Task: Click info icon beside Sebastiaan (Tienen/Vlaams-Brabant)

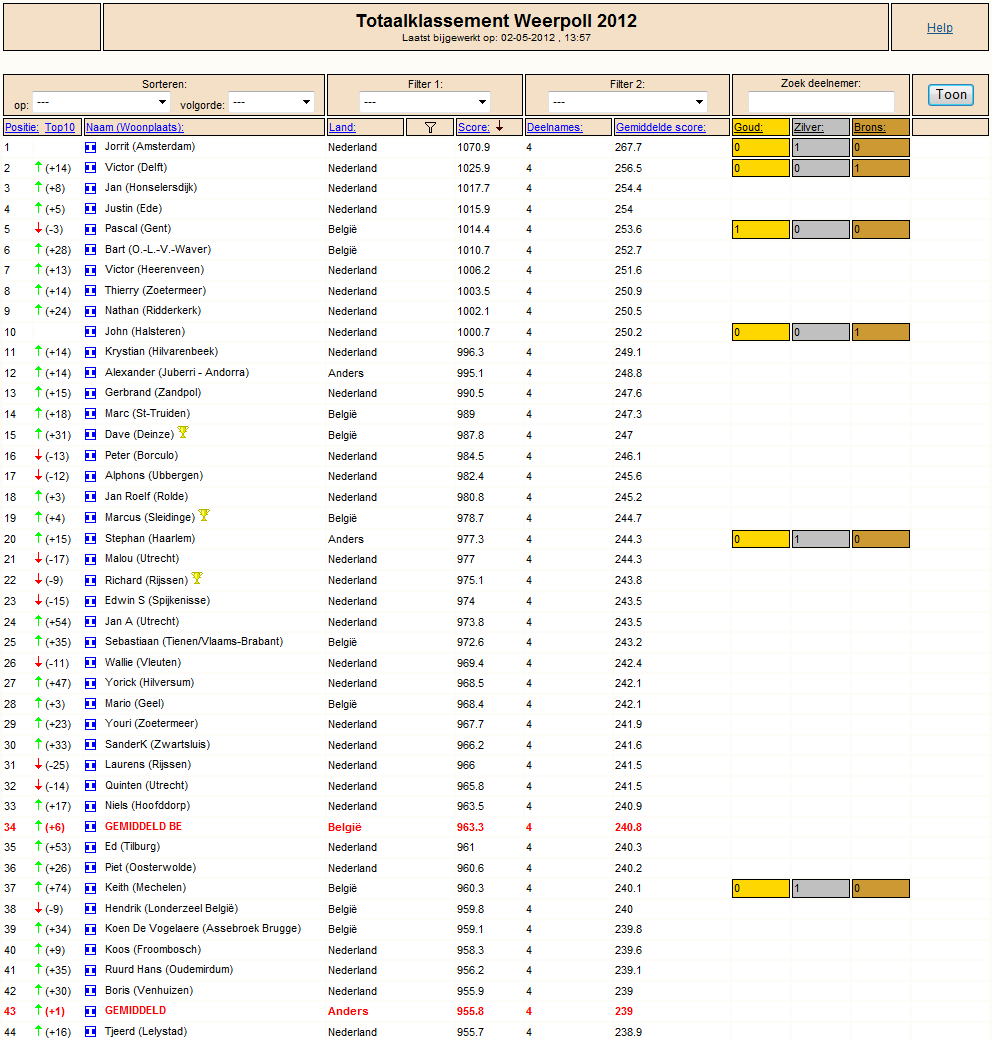Action: [90, 642]
